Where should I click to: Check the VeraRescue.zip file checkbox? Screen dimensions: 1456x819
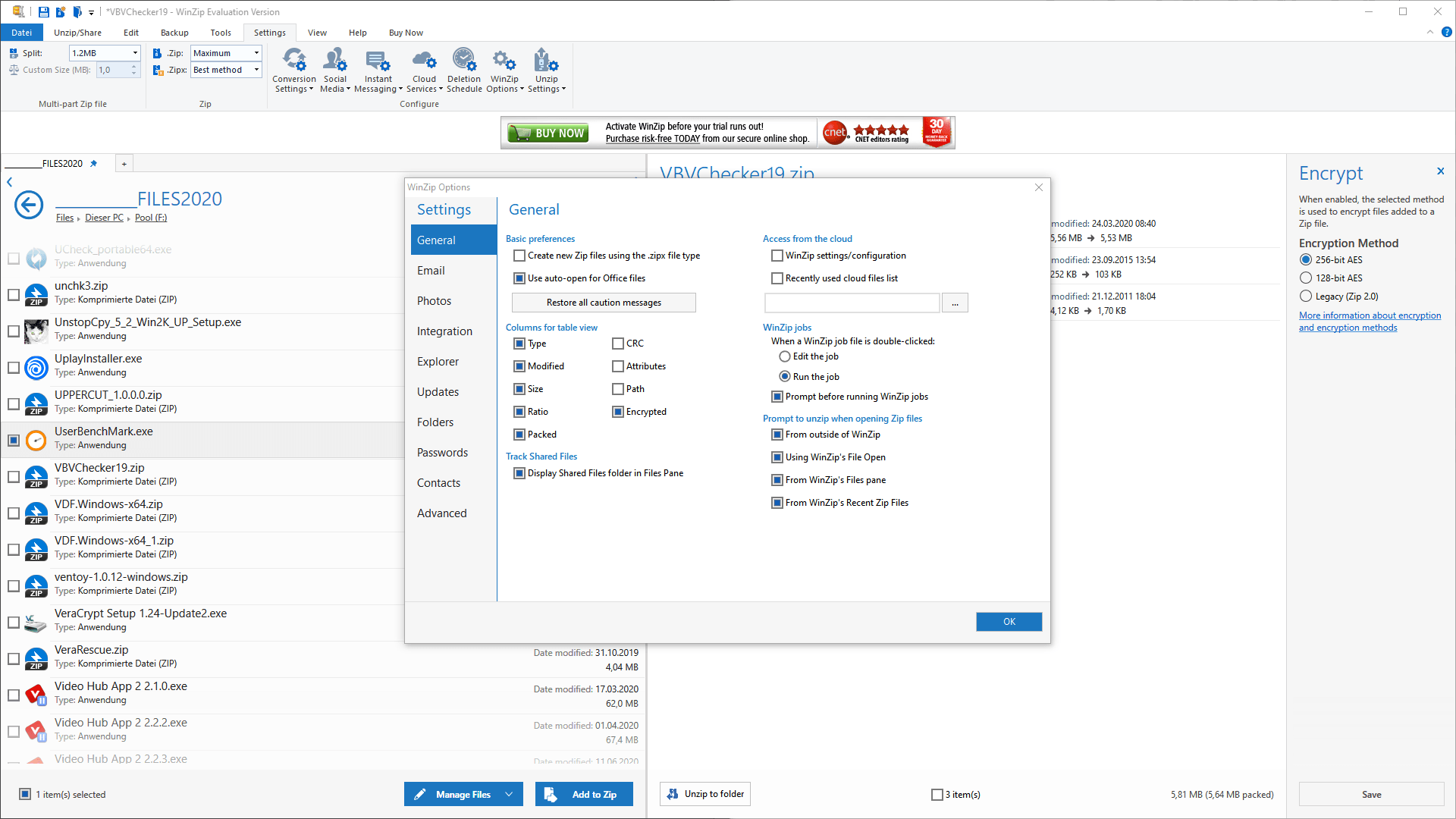coord(14,658)
